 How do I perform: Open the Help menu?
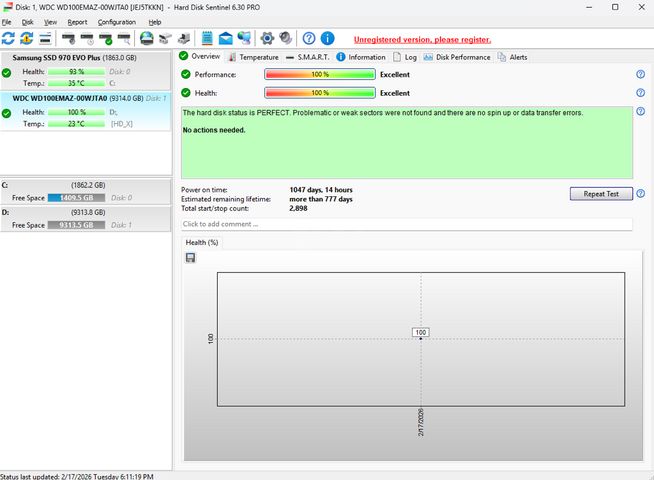click(x=155, y=22)
